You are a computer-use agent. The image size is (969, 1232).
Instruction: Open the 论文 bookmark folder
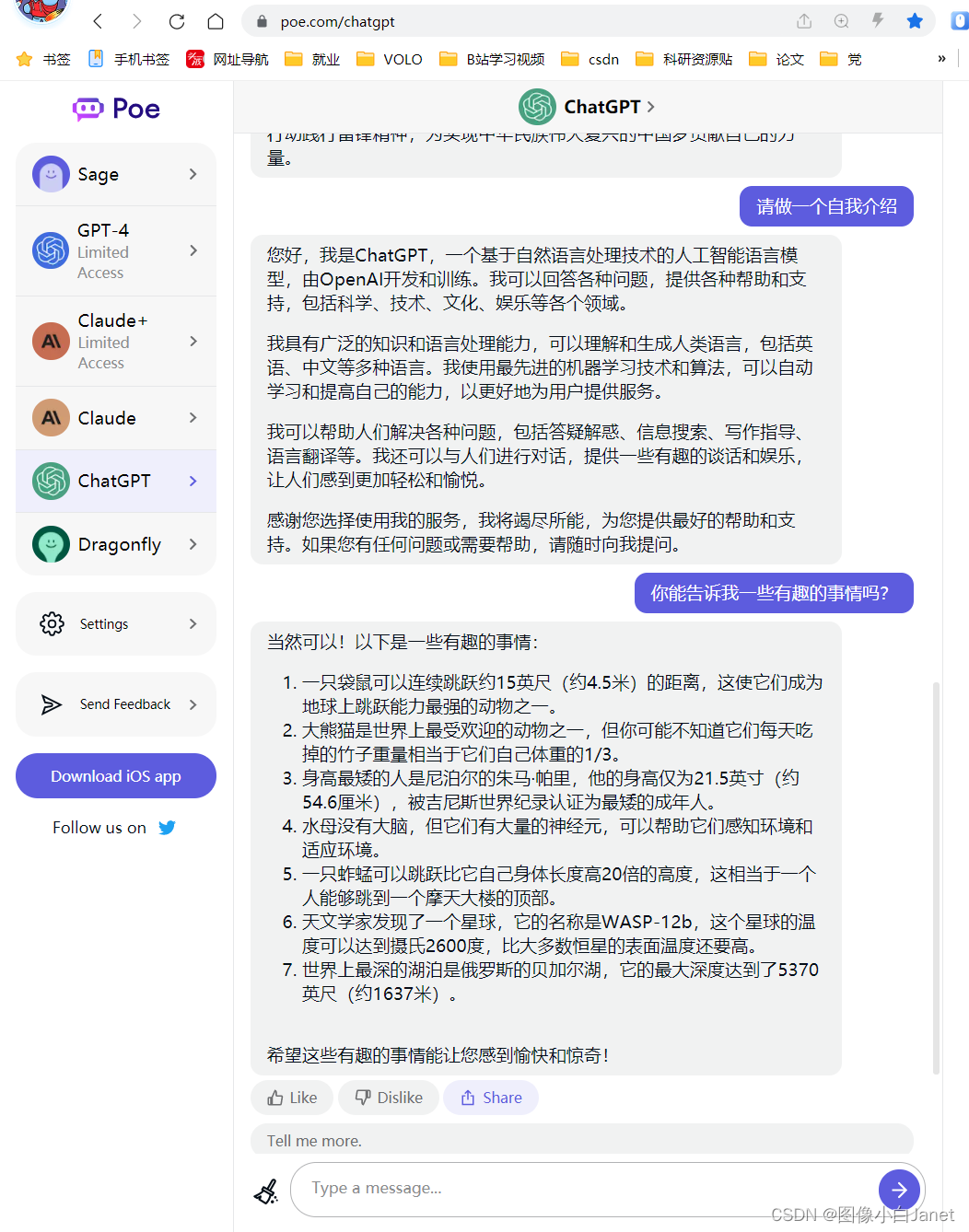pyautogui.click(x=776, y=59)
